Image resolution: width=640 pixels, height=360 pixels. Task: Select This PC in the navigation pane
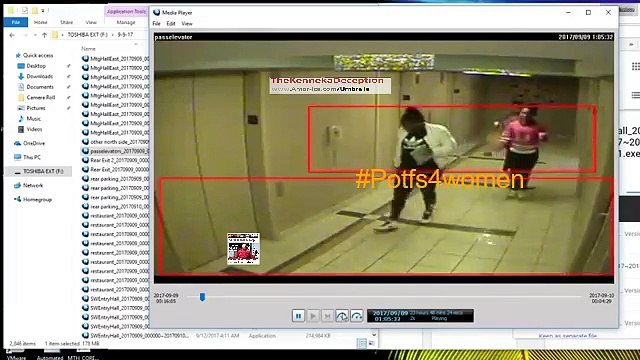click(x=32, y=157)
